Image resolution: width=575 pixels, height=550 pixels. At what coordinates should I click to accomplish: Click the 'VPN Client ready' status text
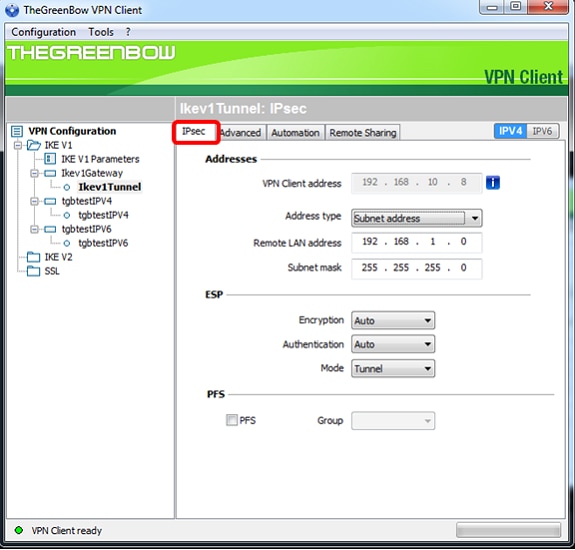point(67,531)
